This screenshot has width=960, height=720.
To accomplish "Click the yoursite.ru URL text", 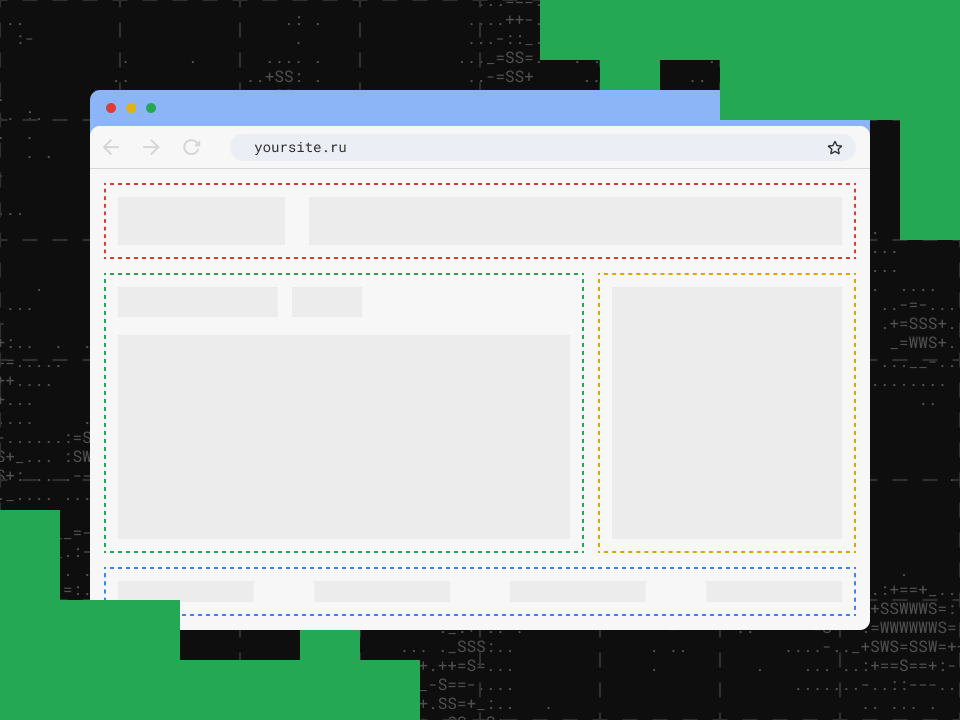I will [300, 148].
